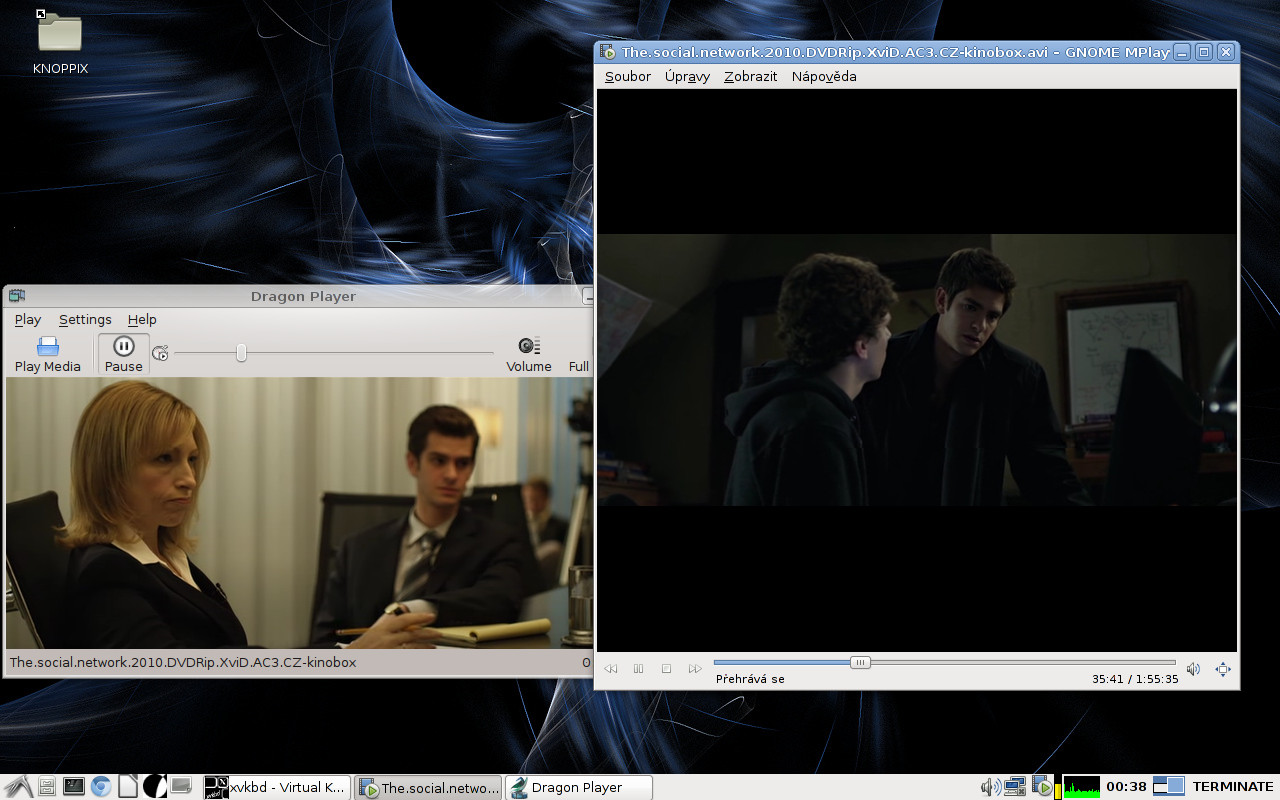Click the 'Přehrává se' status text

(750, 679)
